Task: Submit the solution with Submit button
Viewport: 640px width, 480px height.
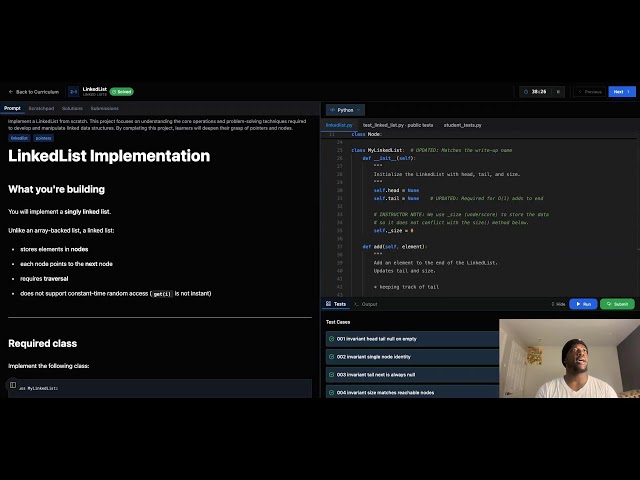Action: coord(617,304)
